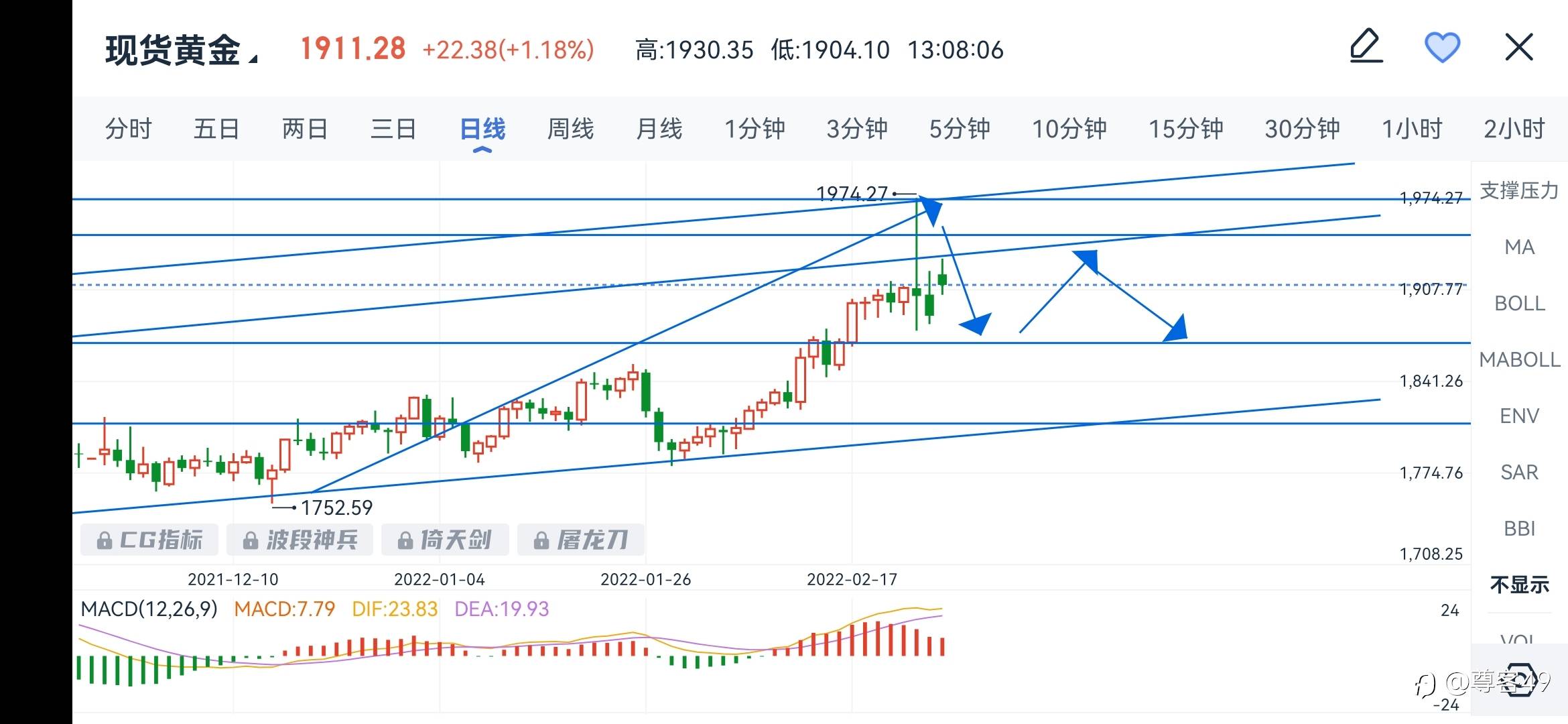Choose 不显示 to hide overlays
The width and height of the screenshot is (1568, 724).
[x=1519, y=585]
